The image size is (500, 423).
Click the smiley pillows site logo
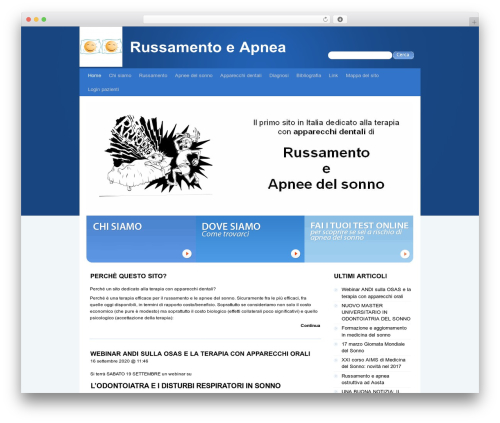pyautogui.click(x=101, y=47)
